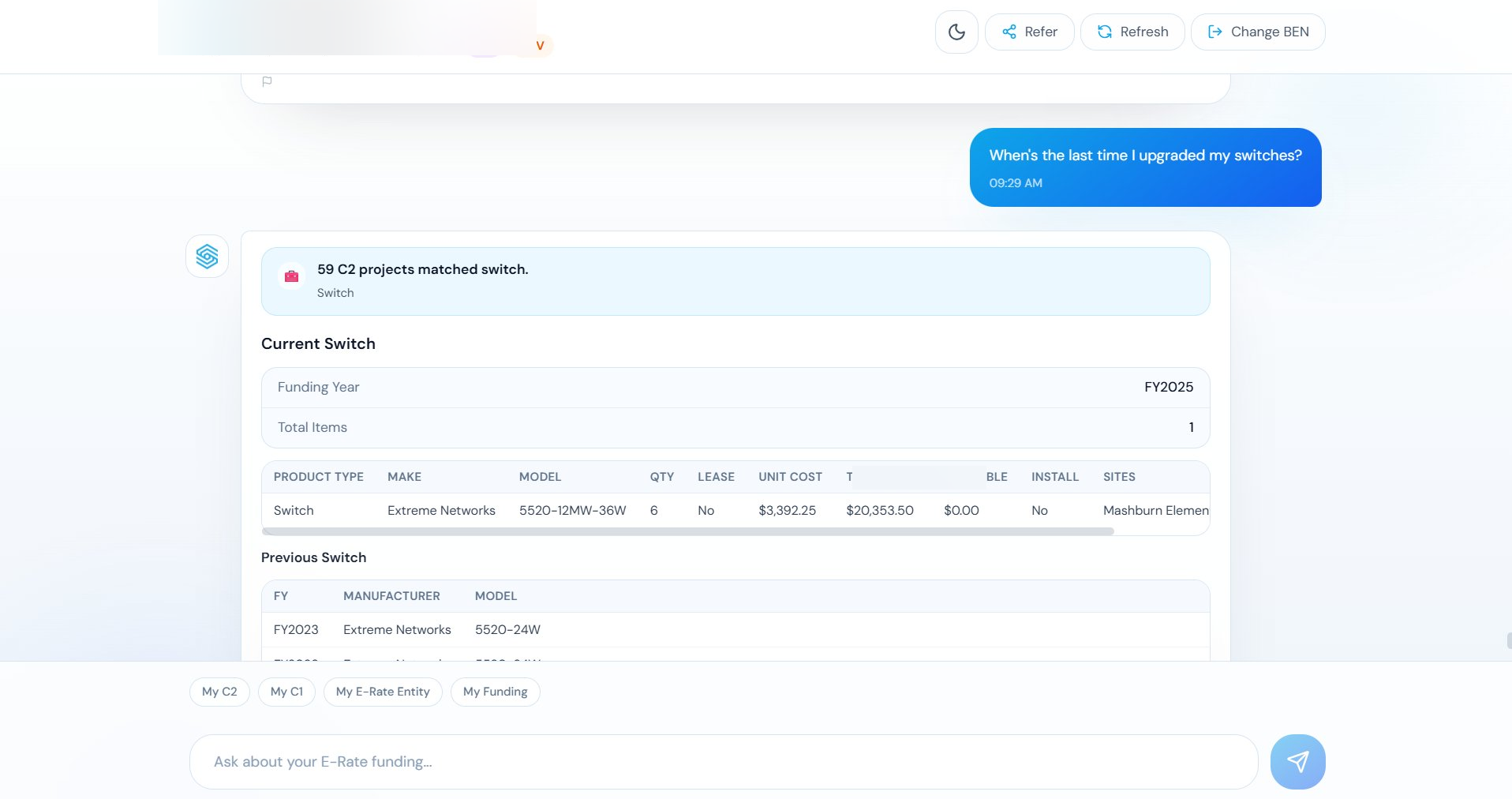The height and width of the screenshot is (799, 1512).
Task: Click the orange V avatar badge
Action: coord(540,46)
